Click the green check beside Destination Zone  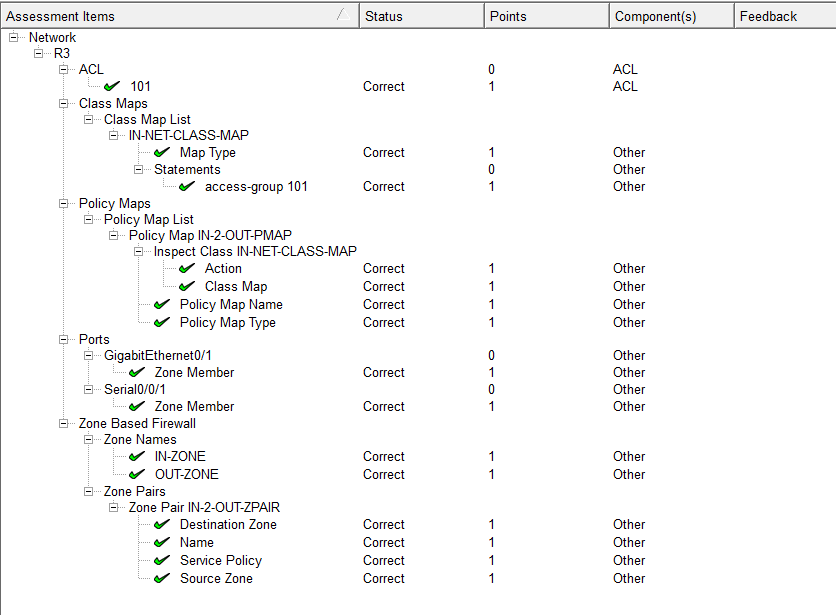162,524
